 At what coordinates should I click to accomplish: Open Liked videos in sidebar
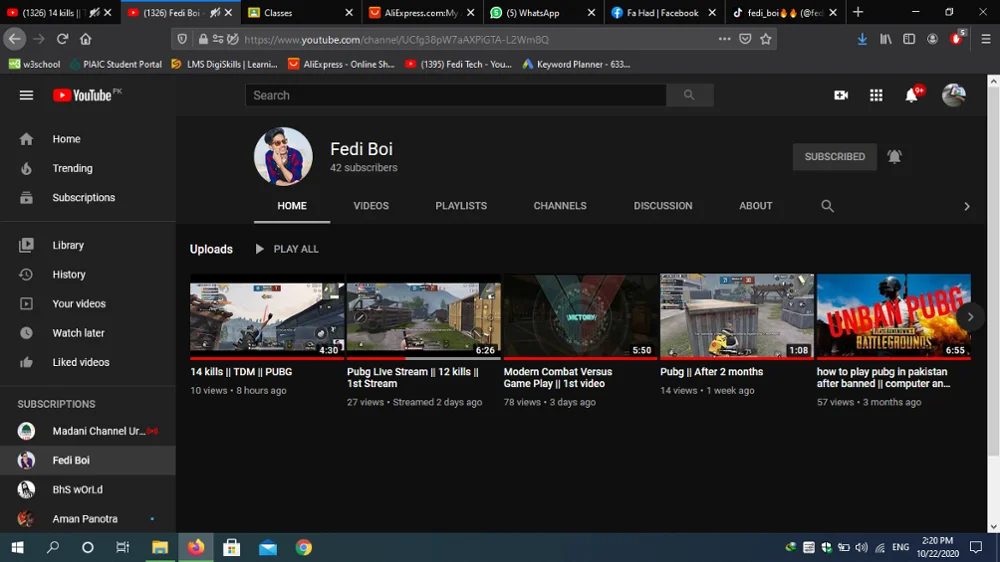88,362
